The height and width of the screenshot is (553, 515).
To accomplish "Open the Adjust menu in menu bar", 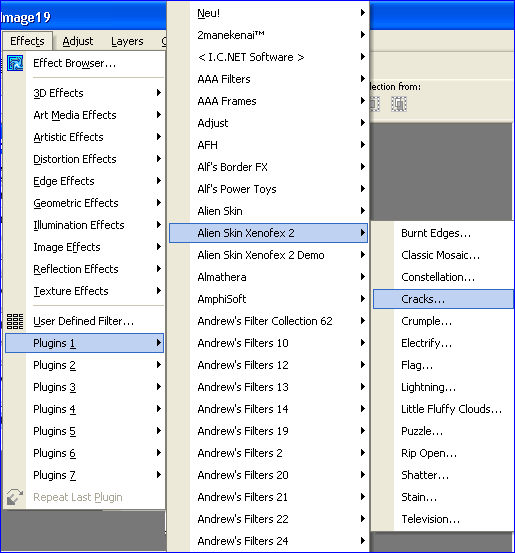I will coord(78,41).
